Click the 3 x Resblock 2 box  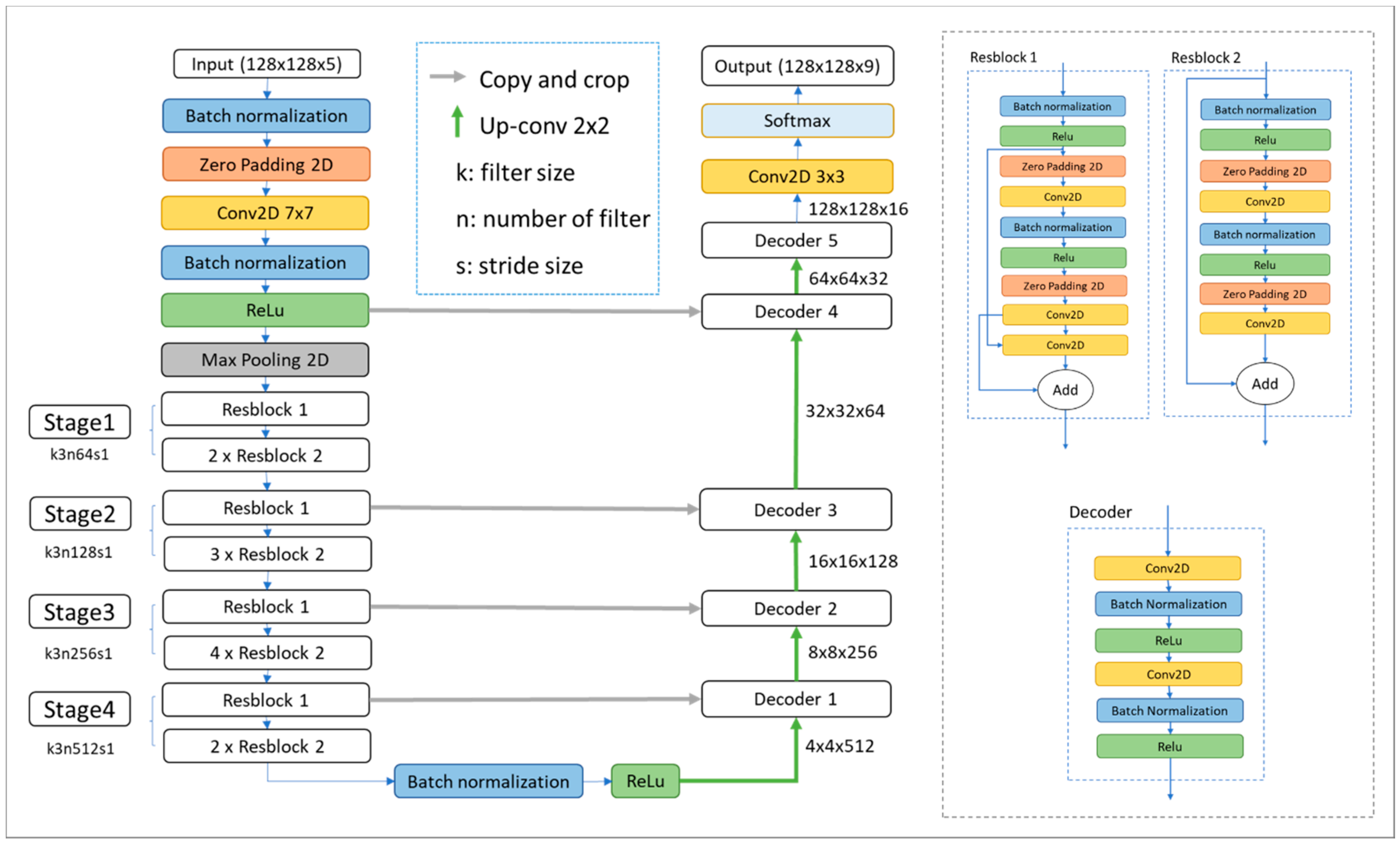pos(267,554)
